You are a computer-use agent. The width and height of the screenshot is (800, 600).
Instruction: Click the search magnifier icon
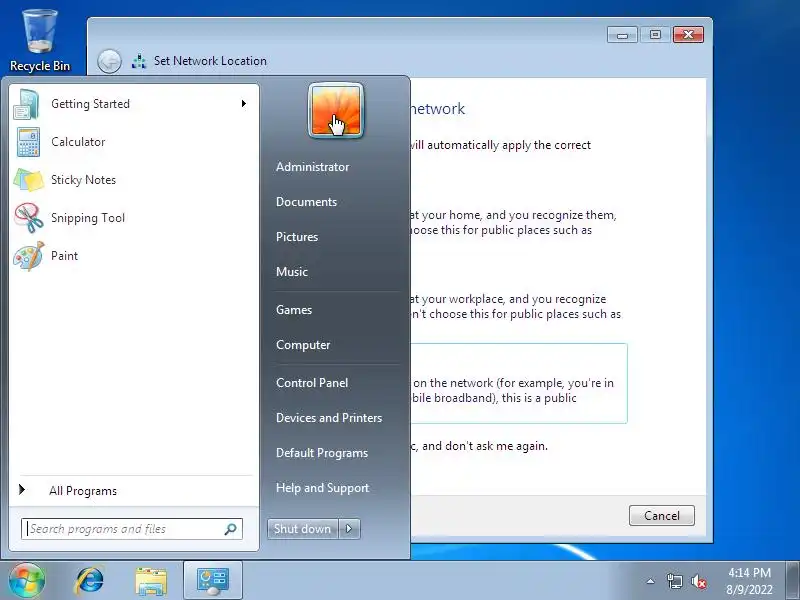click(x=231, y=529)
